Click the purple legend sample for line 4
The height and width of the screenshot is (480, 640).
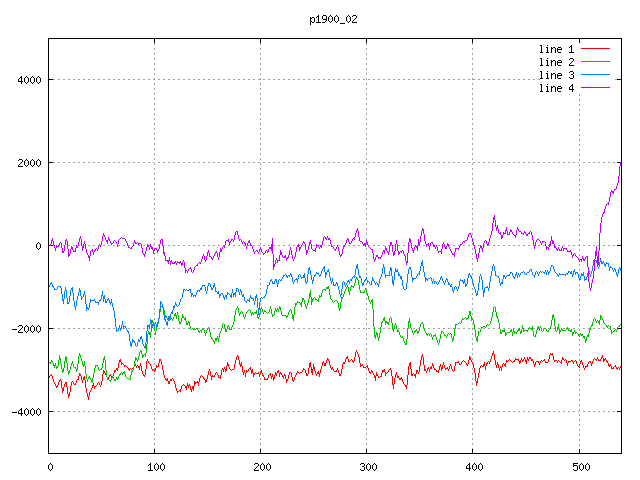(595, 88)
